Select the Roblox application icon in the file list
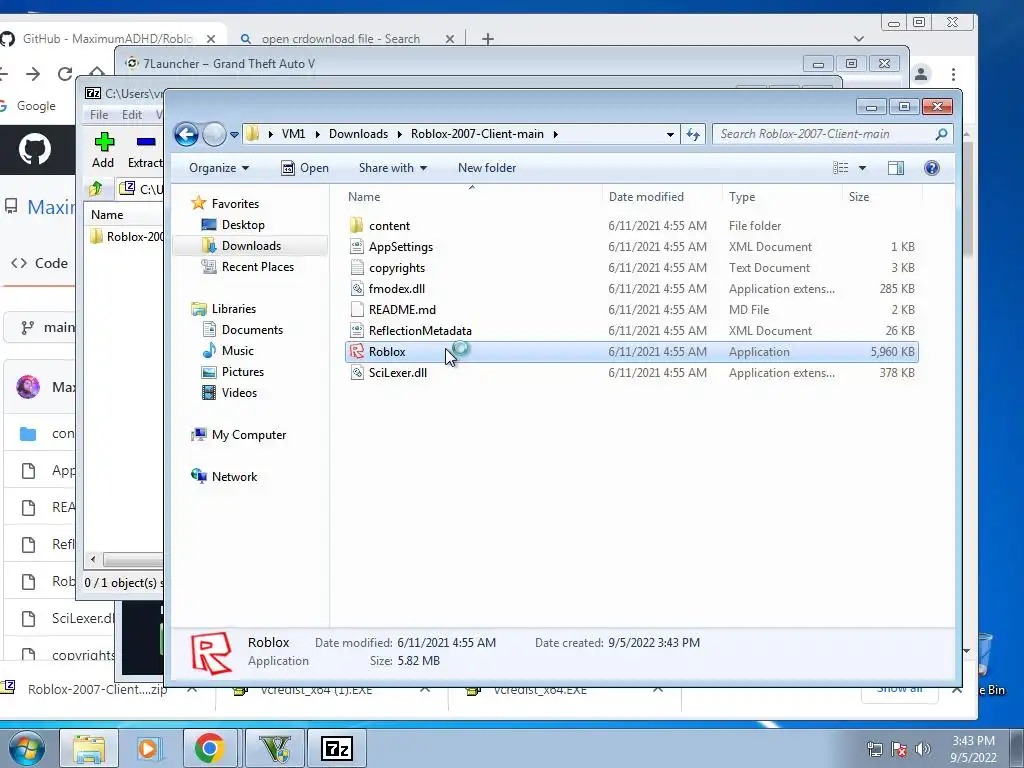 (357, 351)
